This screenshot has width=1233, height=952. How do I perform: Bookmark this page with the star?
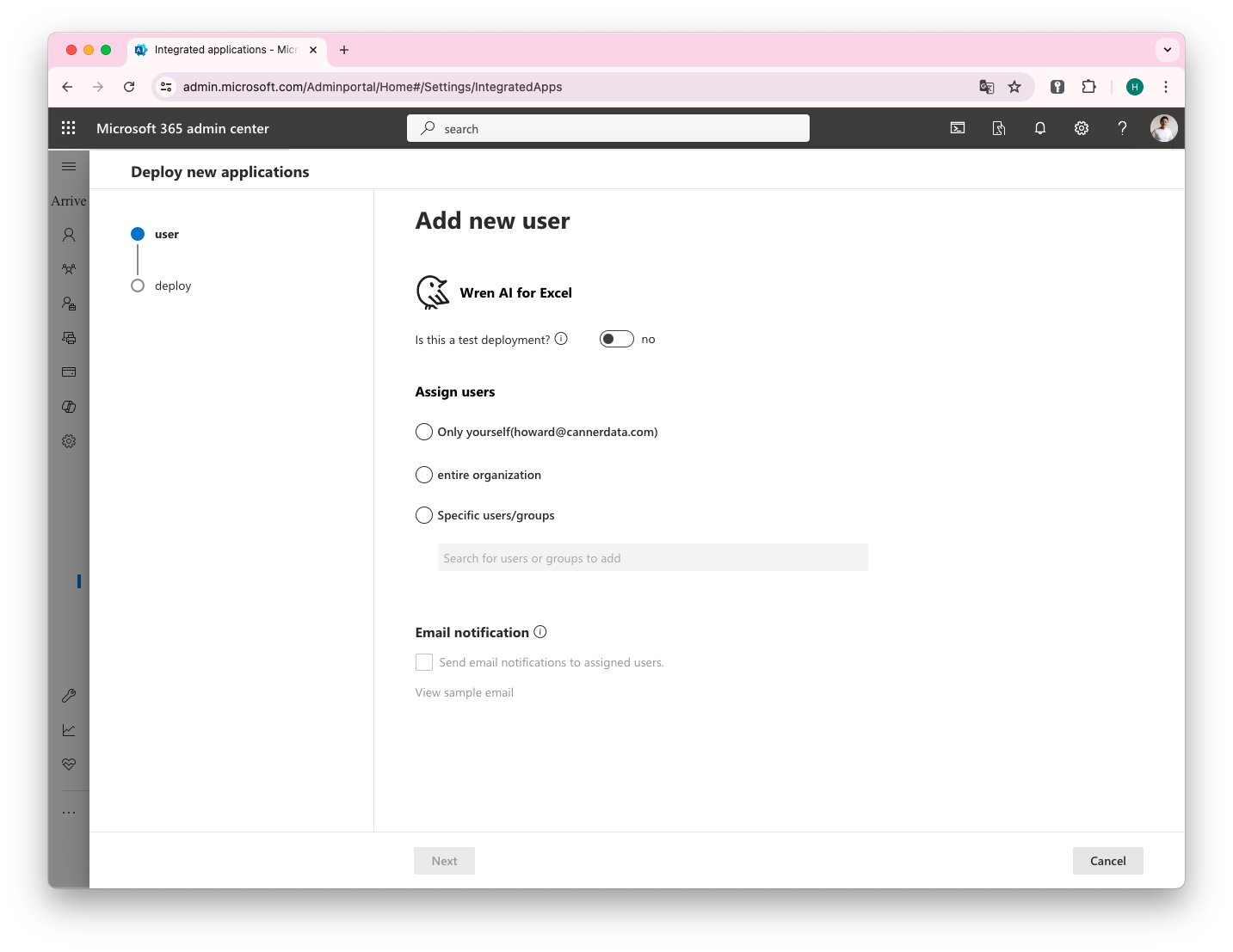coord(1014,87)
